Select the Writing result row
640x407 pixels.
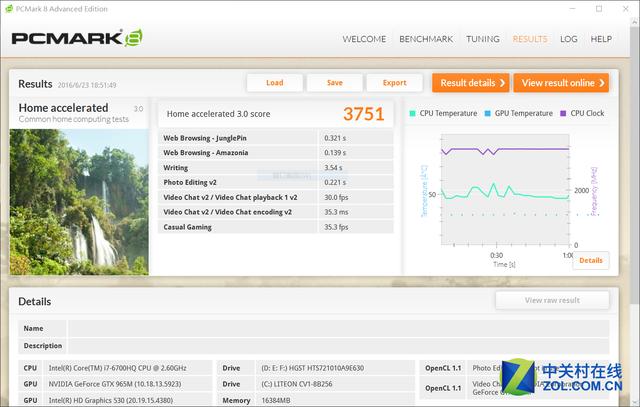click(276, 168)
